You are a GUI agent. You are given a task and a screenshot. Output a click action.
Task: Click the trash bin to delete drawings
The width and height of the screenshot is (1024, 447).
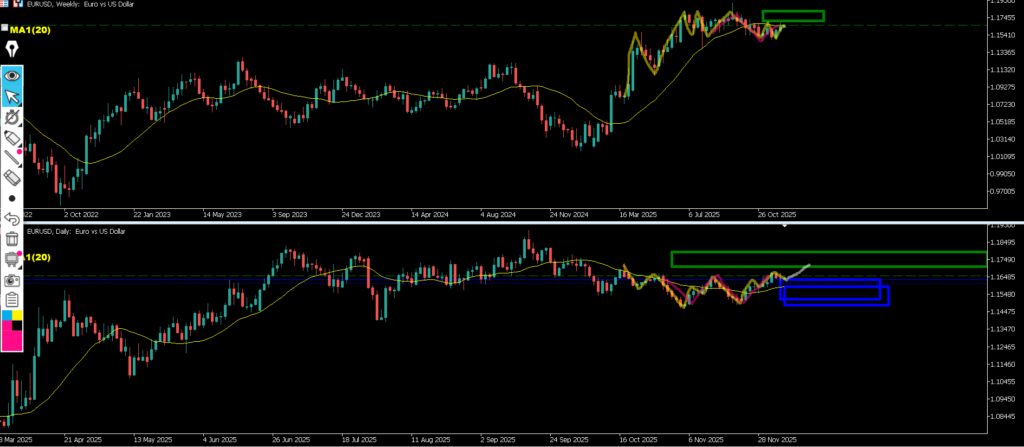12,238
